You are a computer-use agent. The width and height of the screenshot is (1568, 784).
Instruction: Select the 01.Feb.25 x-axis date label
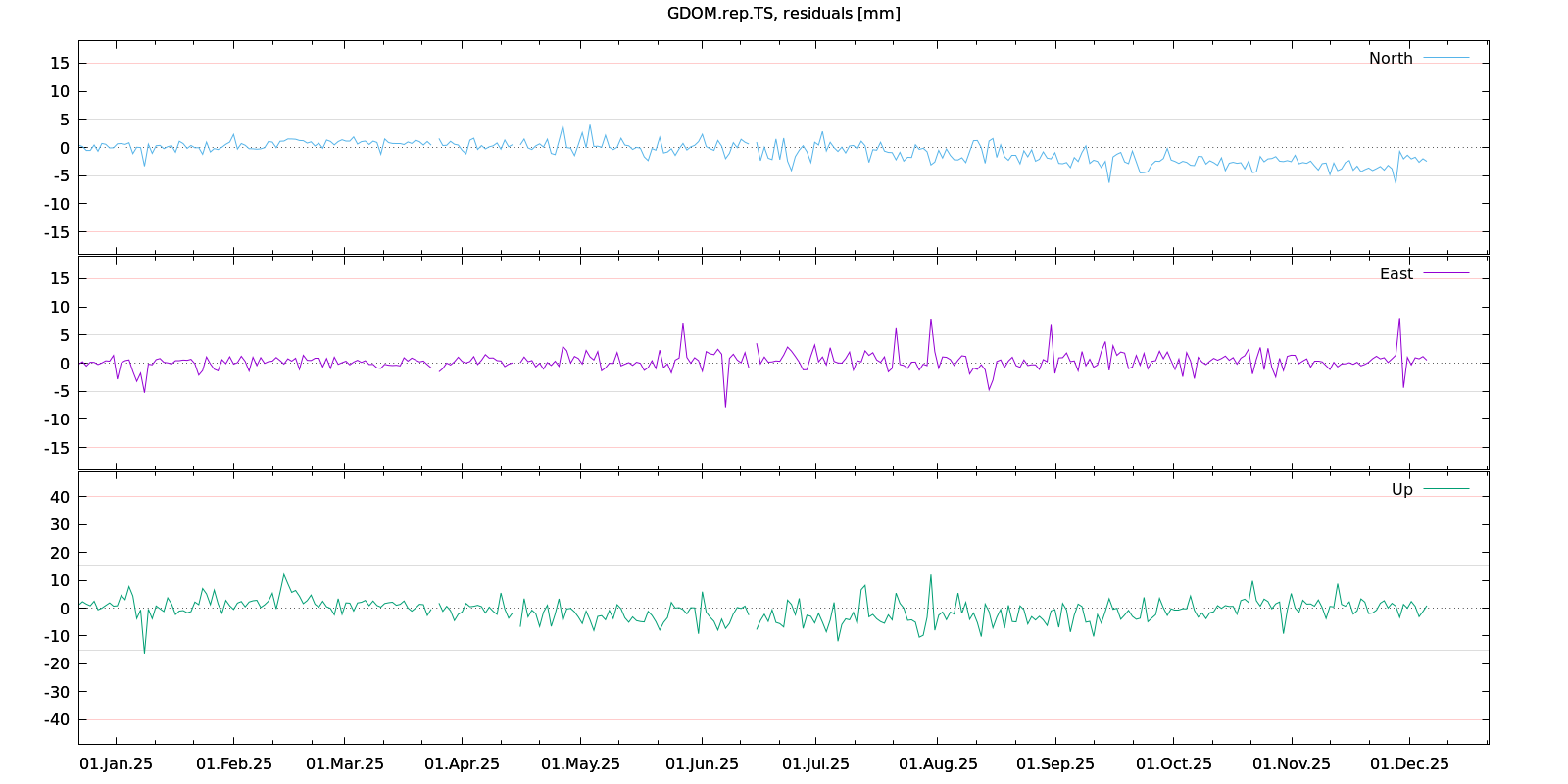234,764
